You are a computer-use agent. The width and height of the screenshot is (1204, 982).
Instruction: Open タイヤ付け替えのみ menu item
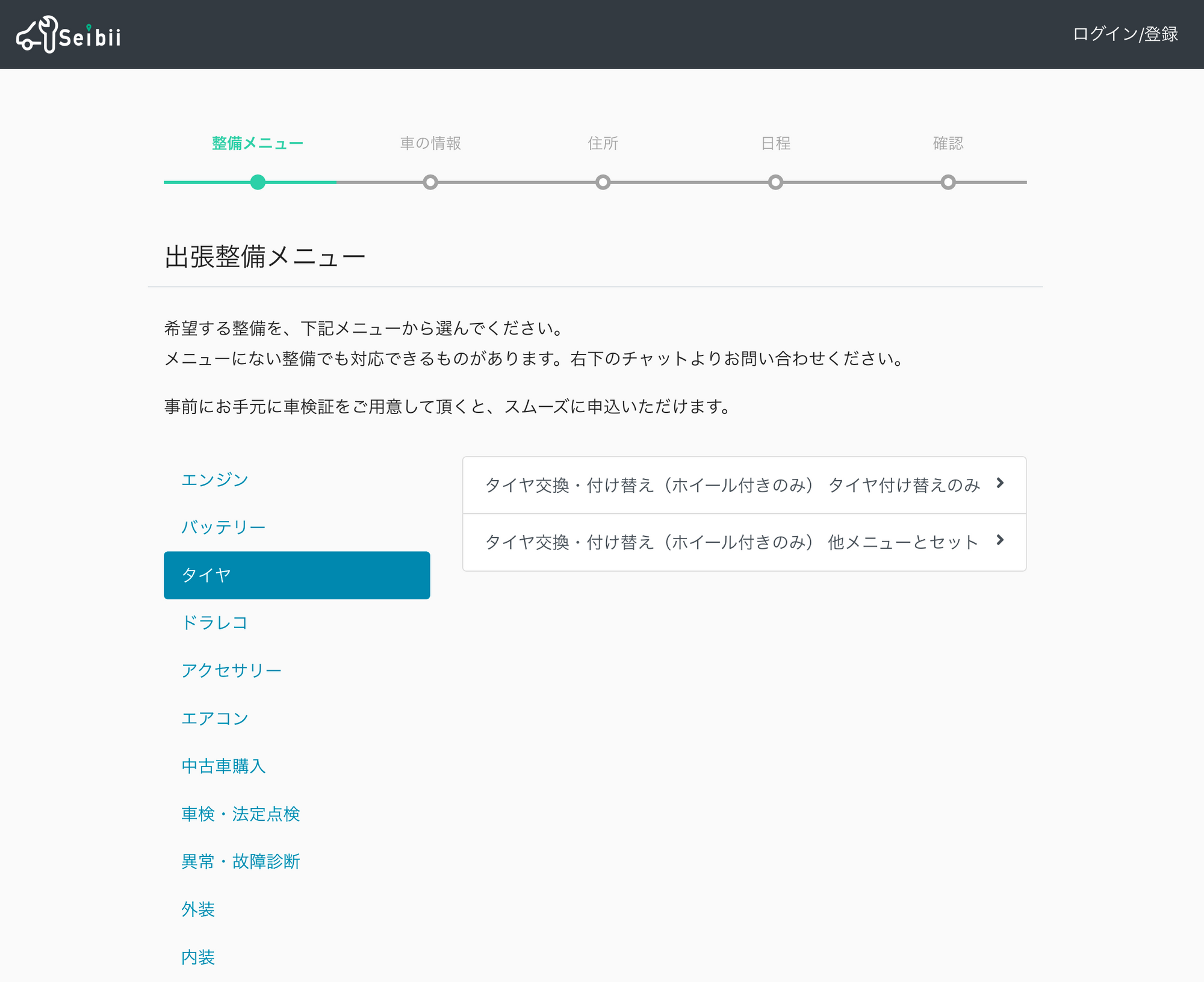point(744,485)
